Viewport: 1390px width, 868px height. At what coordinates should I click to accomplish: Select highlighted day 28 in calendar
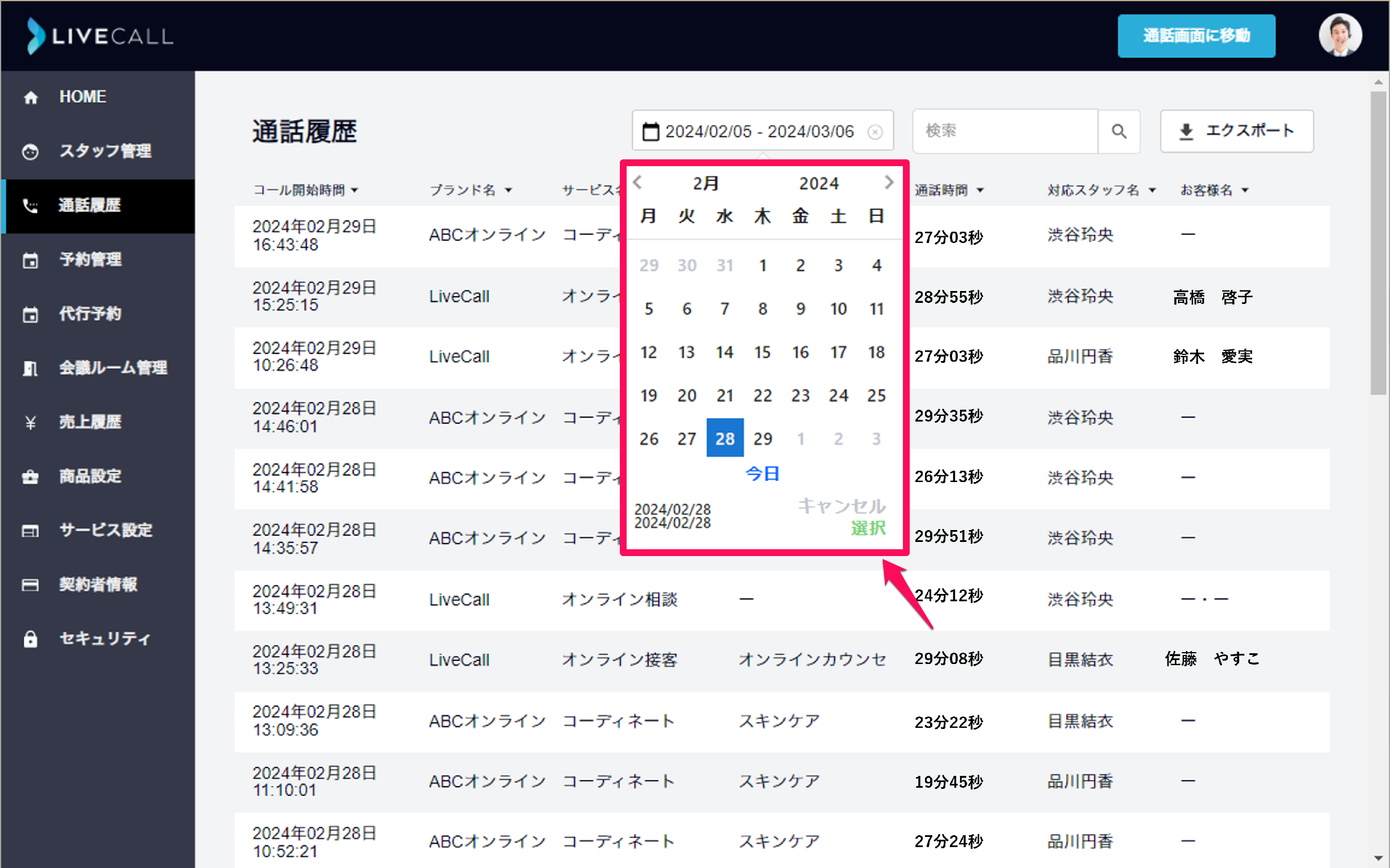725,439
